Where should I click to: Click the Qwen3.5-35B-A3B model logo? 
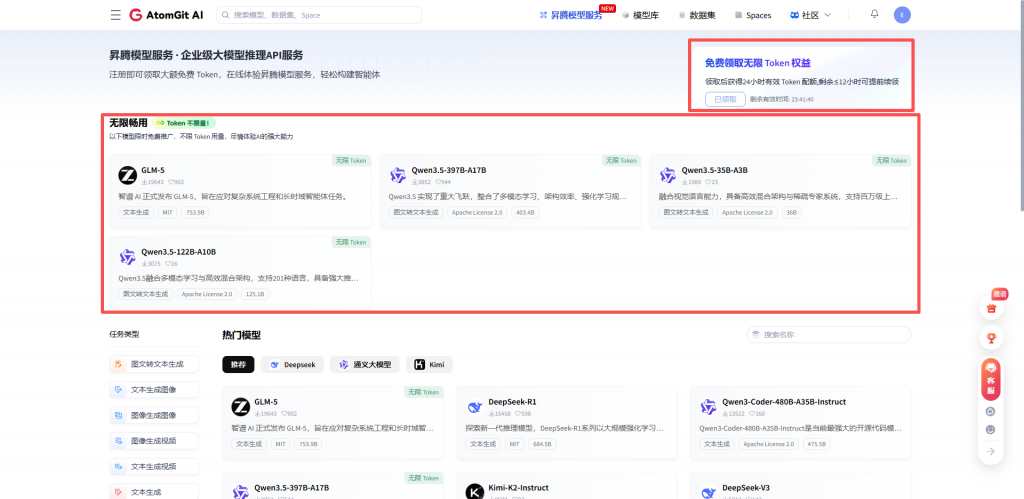(x=667, y=175)
